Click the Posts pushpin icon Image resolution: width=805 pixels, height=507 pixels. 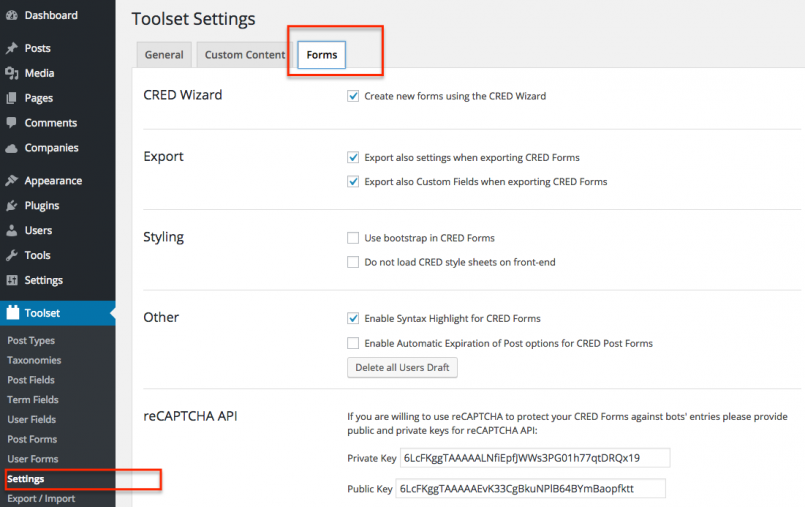point(12,48)
